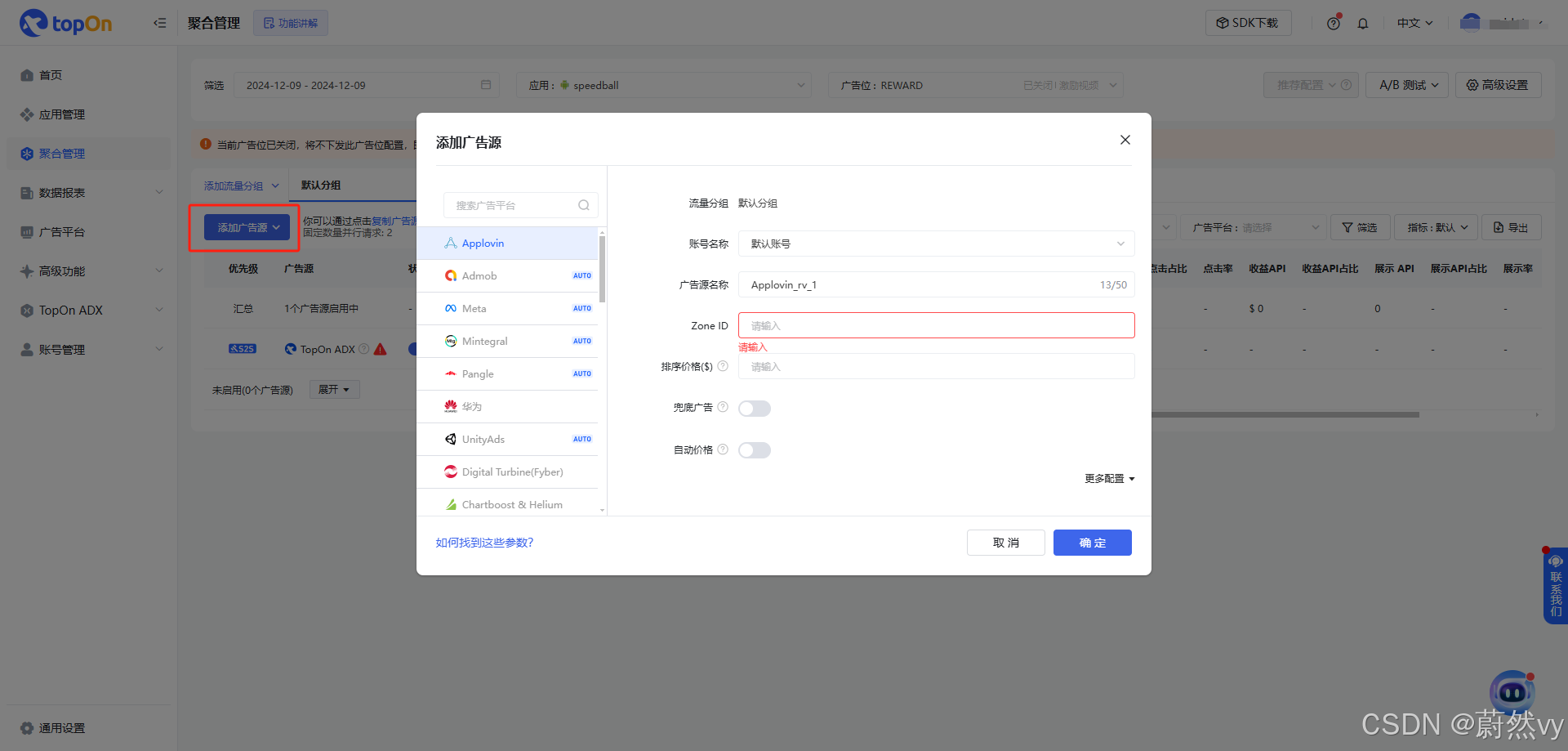Viewport: 1568px width, 751px height.
Task: Select 华为 ad platform
Action: click(507, 407)
